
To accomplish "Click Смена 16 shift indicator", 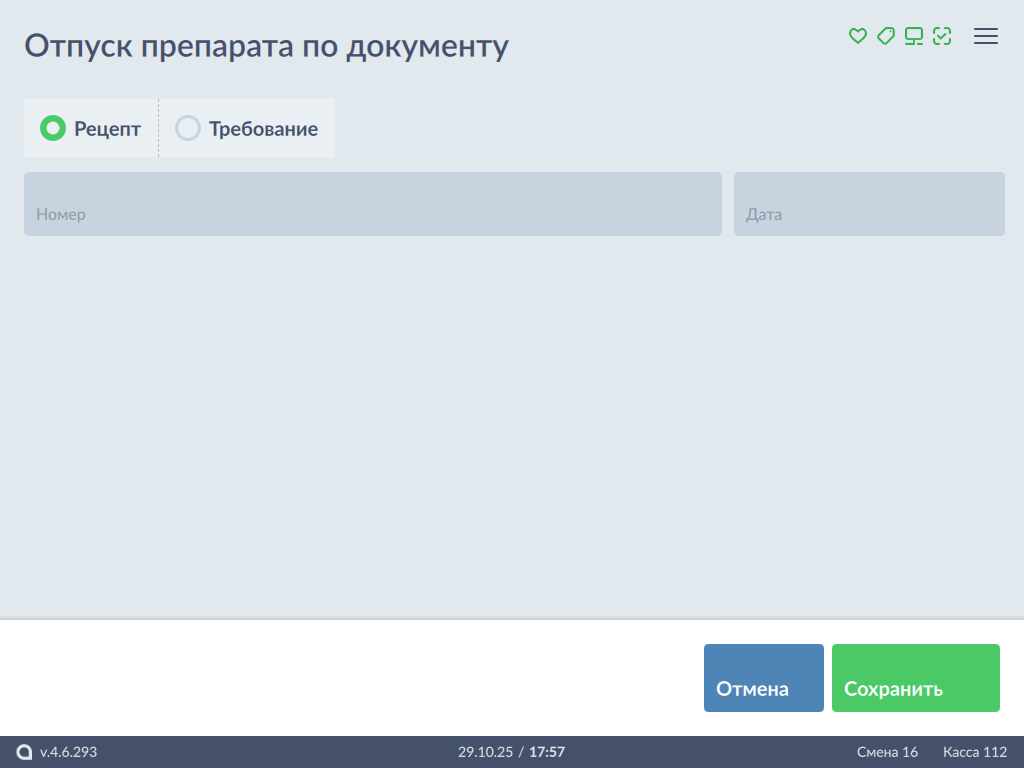I will tap(887, 752).
